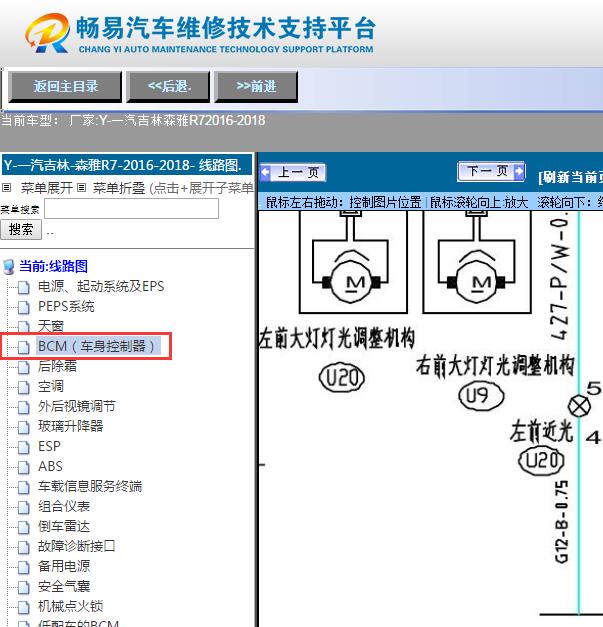Screen dimensions: 603x627
Task: Click the 左前近光 lamp symbol
Action: click(579, 405)
